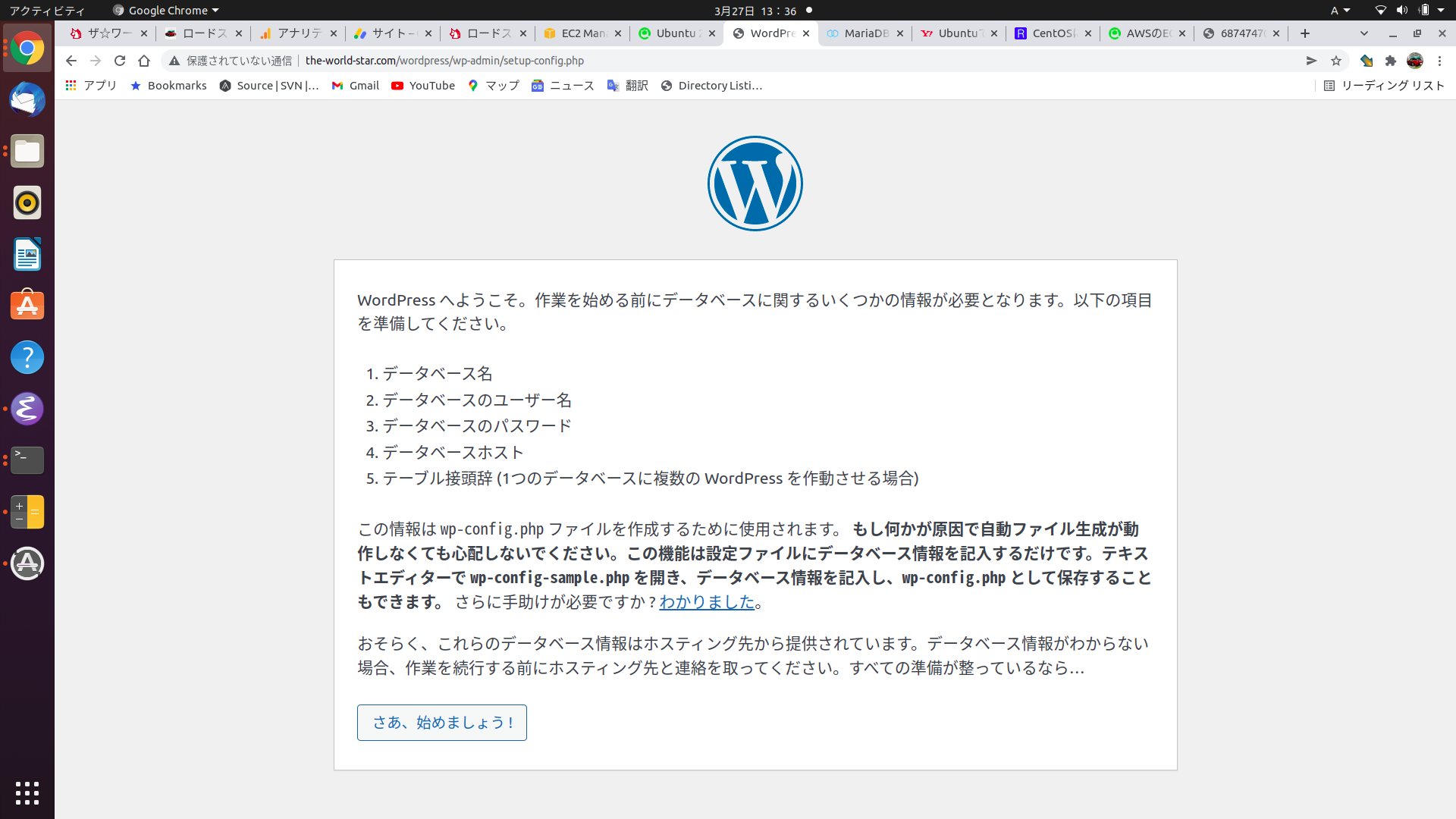Click the send/share page icon in address bar
Screen dimensions: 1456x819
(x=1312, y=61)
